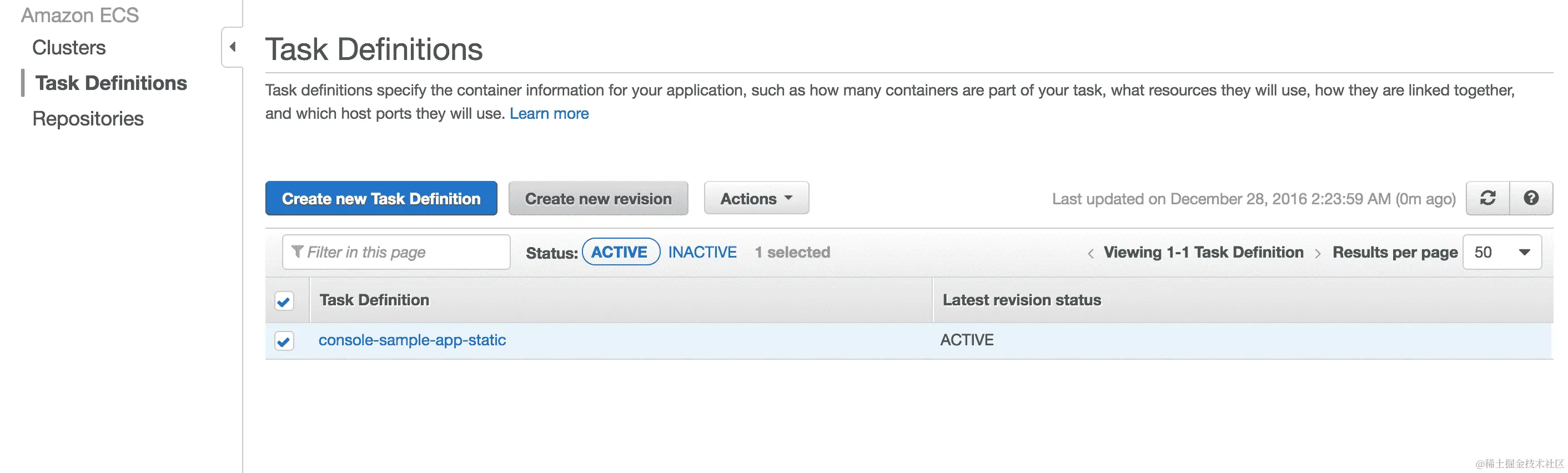Image resolution: width=1568 pixels, height=473 pixels.
Task: Open the help question mark icon
Action: pyautogui.click(x=1531, y=198)
